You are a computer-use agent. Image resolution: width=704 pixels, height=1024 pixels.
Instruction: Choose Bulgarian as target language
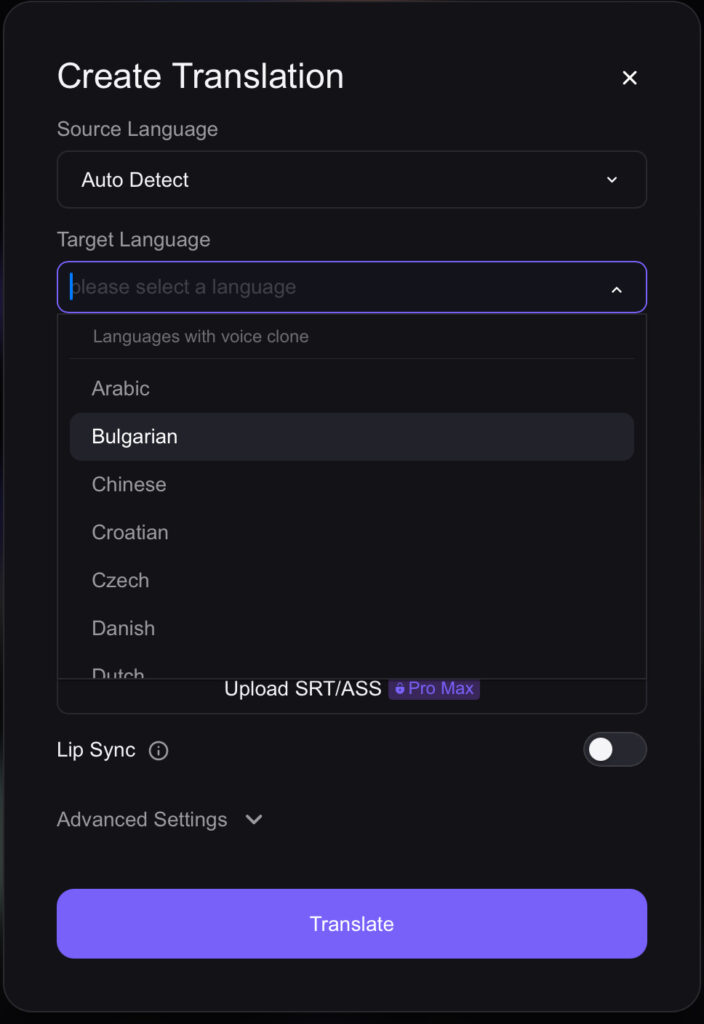coord(135,437)
